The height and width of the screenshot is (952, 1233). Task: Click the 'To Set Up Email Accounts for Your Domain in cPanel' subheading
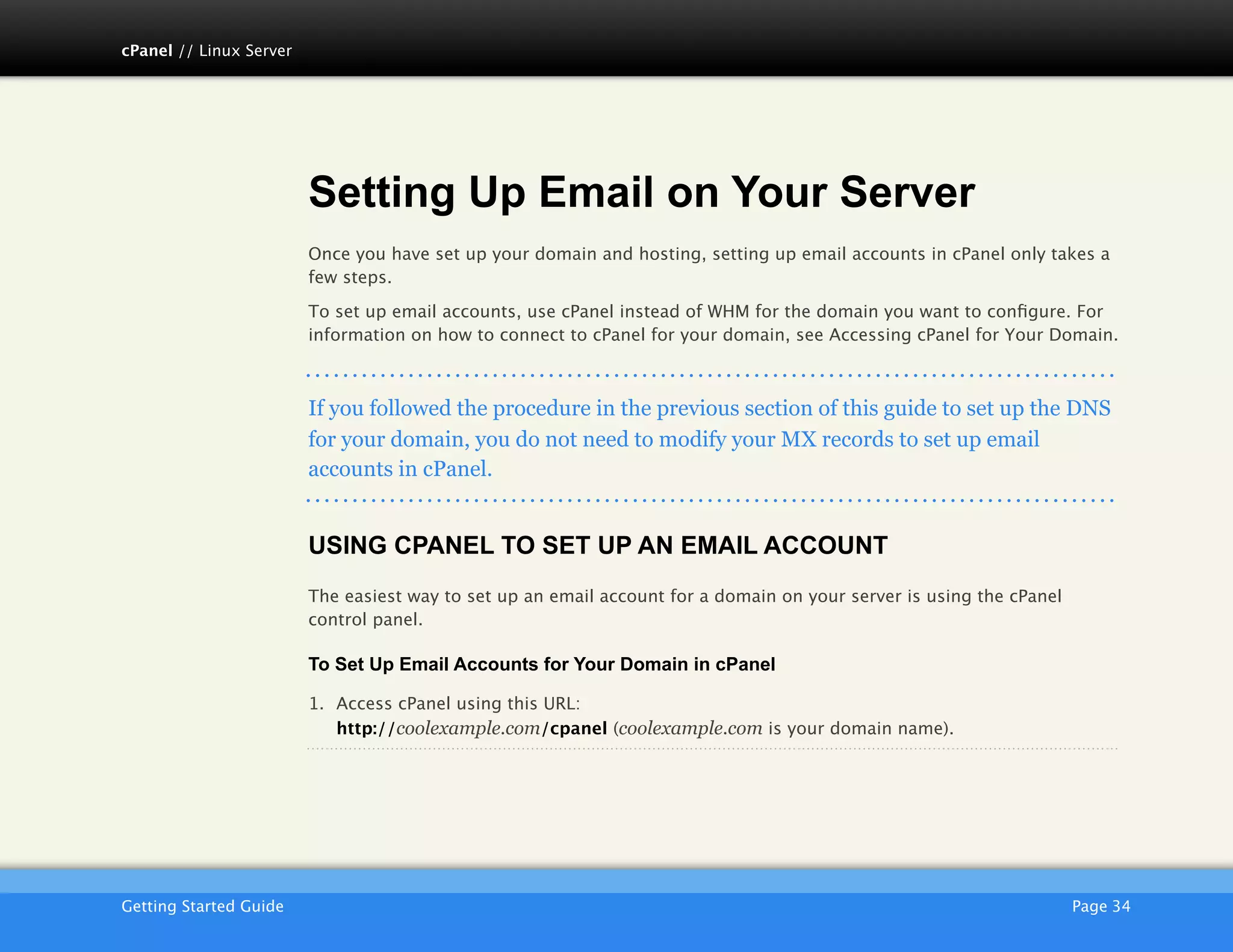pos(541,664)
